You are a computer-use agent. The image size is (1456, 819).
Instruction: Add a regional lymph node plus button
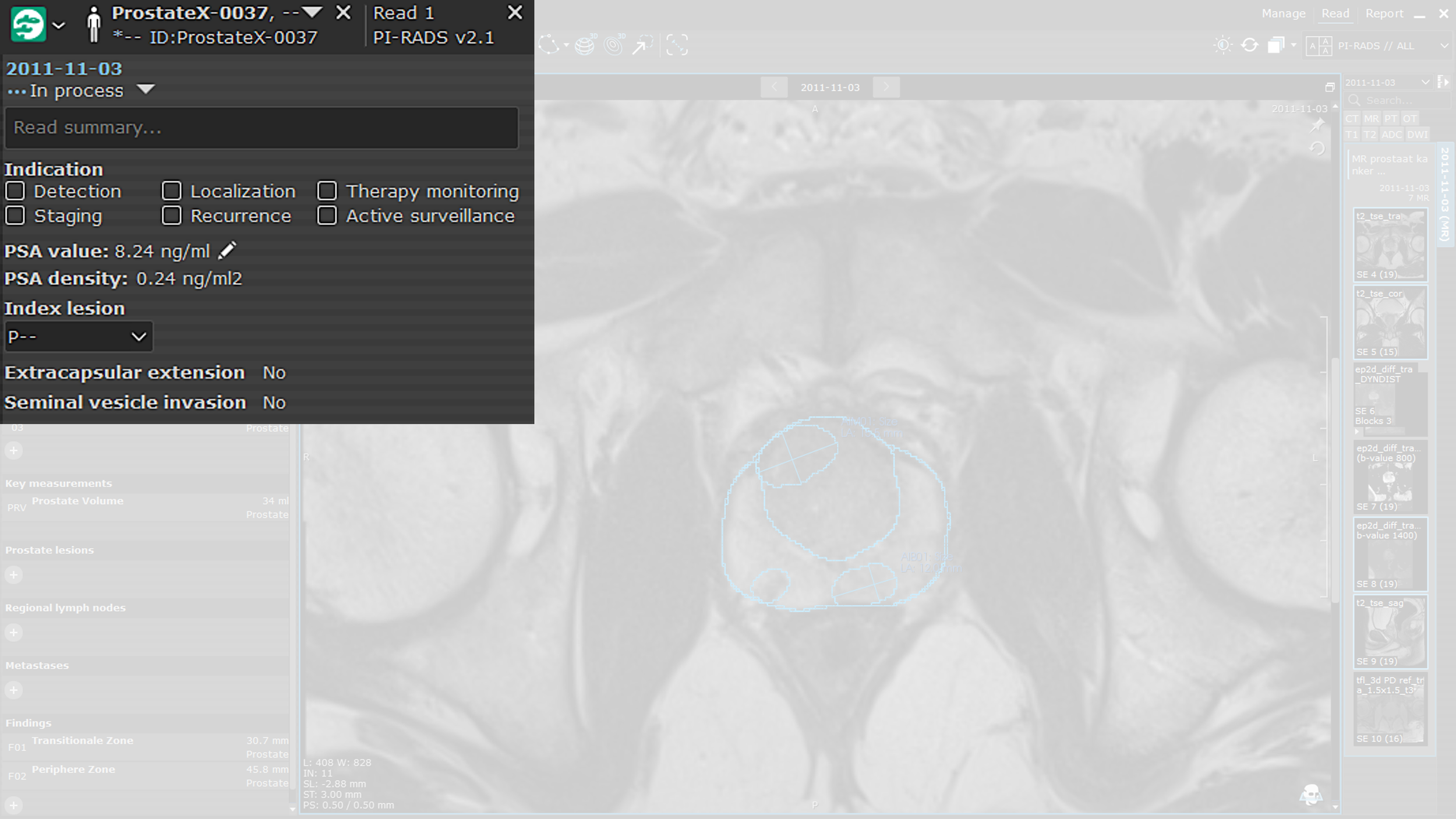(x=14, y=633)
